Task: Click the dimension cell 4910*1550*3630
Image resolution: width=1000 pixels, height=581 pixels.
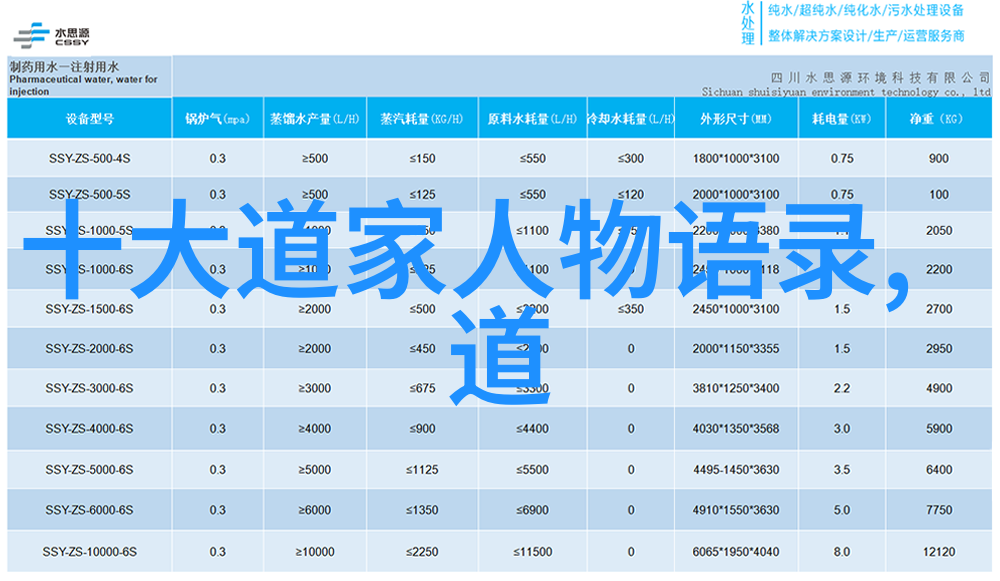Action: pyautogui.click(x=736, y=510)
